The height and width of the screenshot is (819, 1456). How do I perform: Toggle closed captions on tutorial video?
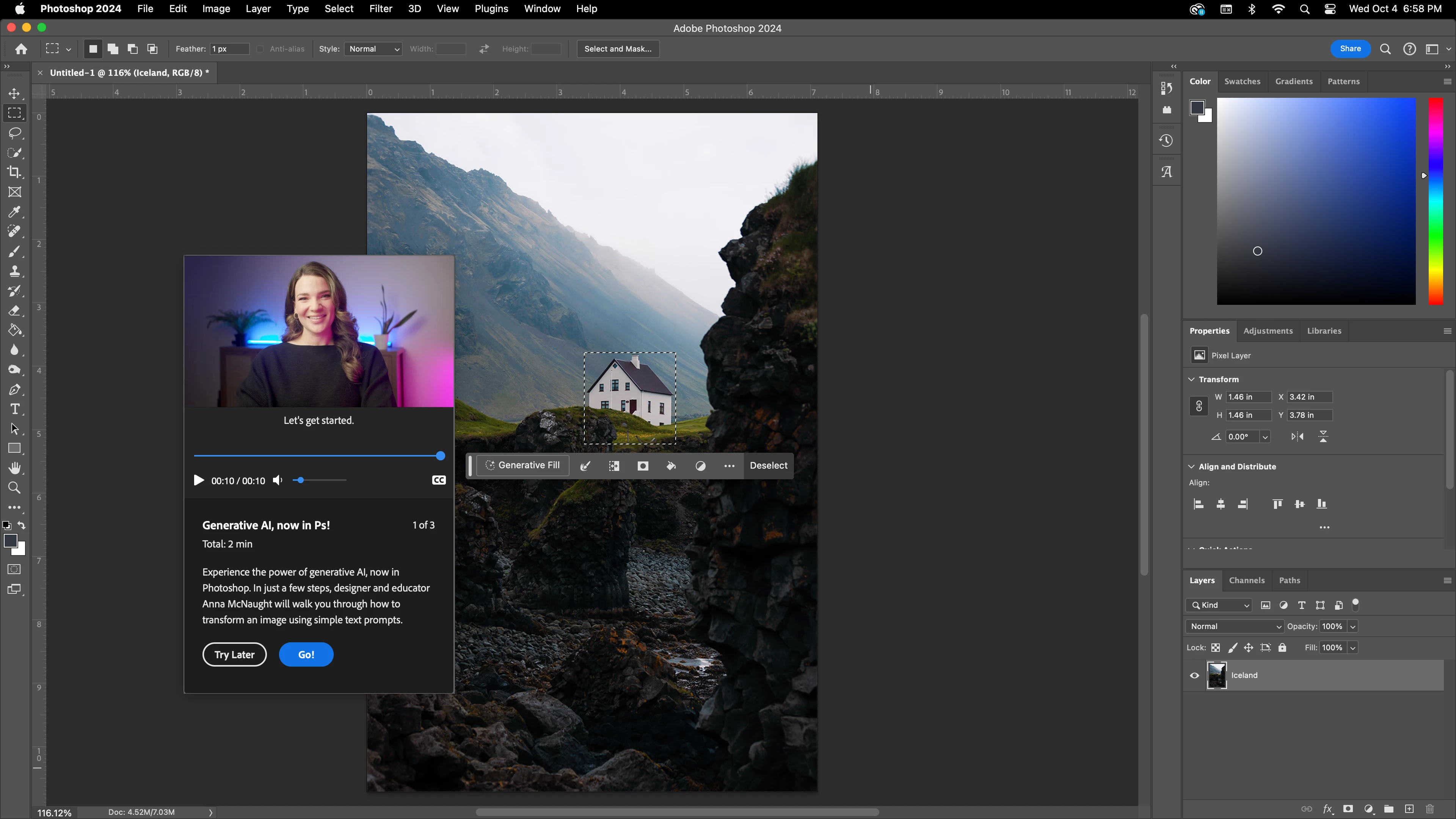[439, 480]
